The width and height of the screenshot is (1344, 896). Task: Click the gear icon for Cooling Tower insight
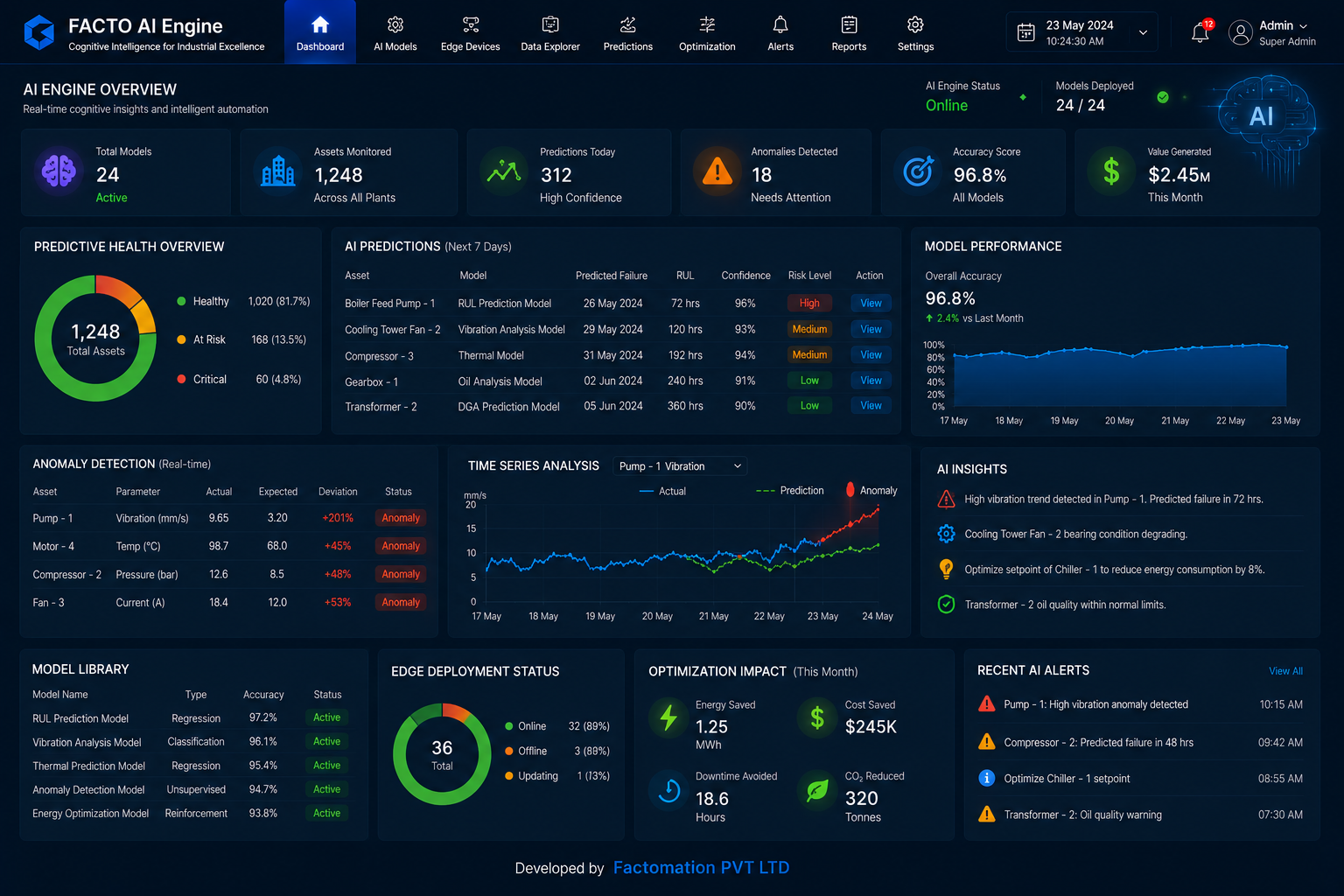tap(946, 534)
